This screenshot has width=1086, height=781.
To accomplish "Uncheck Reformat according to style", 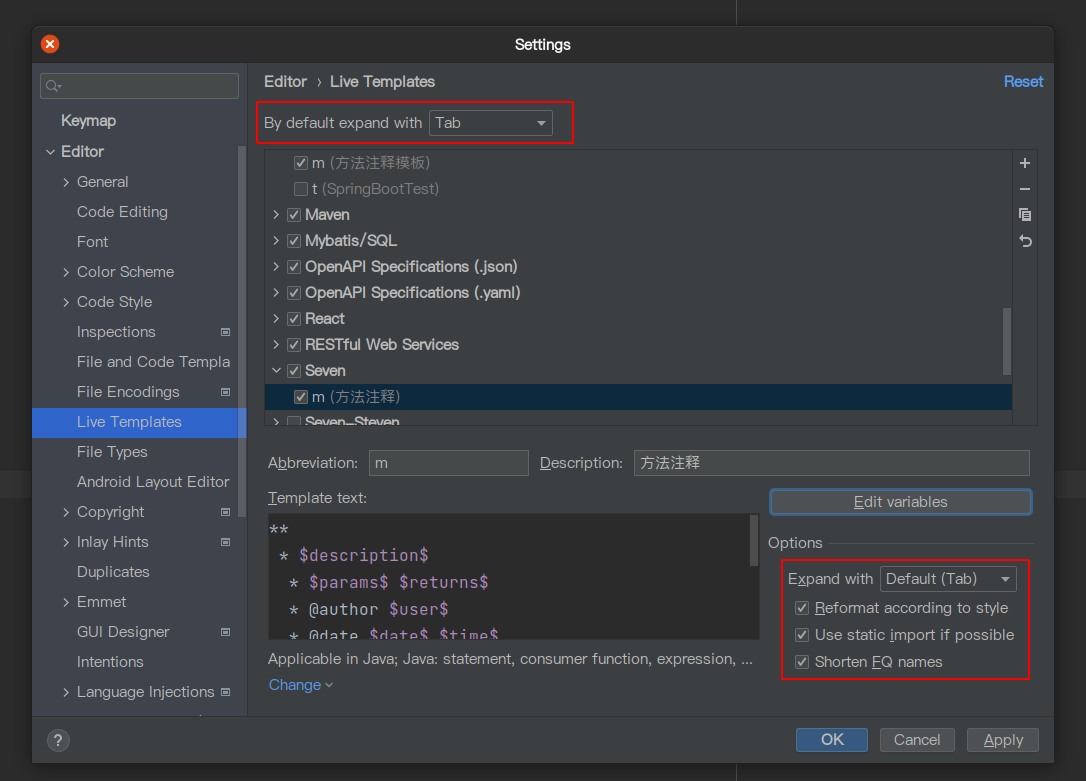I will point(802,608).
